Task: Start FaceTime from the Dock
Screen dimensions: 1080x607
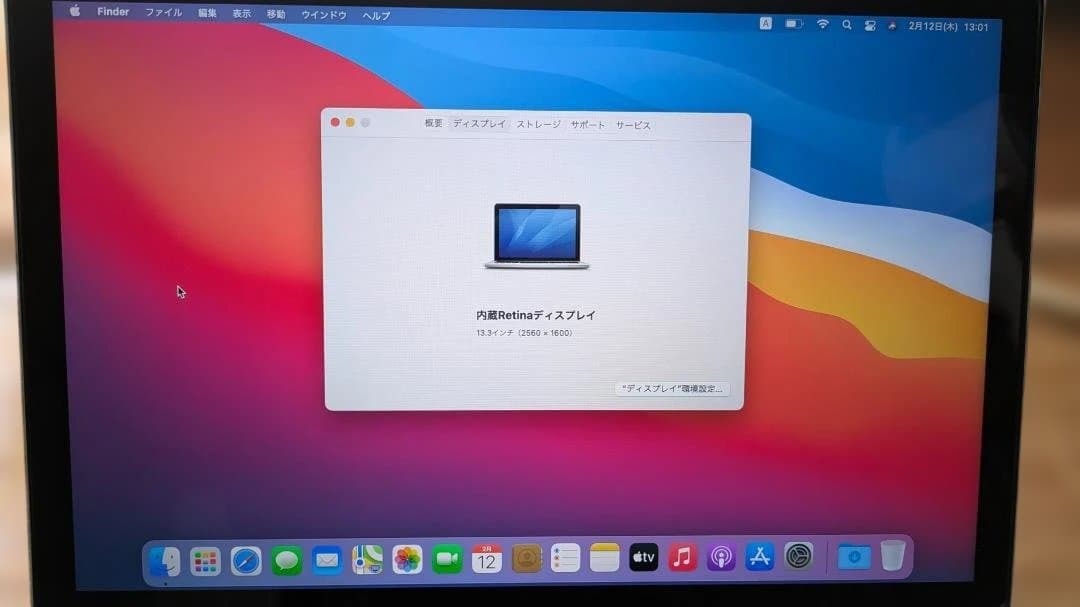Action: click(x=446, y=560)
